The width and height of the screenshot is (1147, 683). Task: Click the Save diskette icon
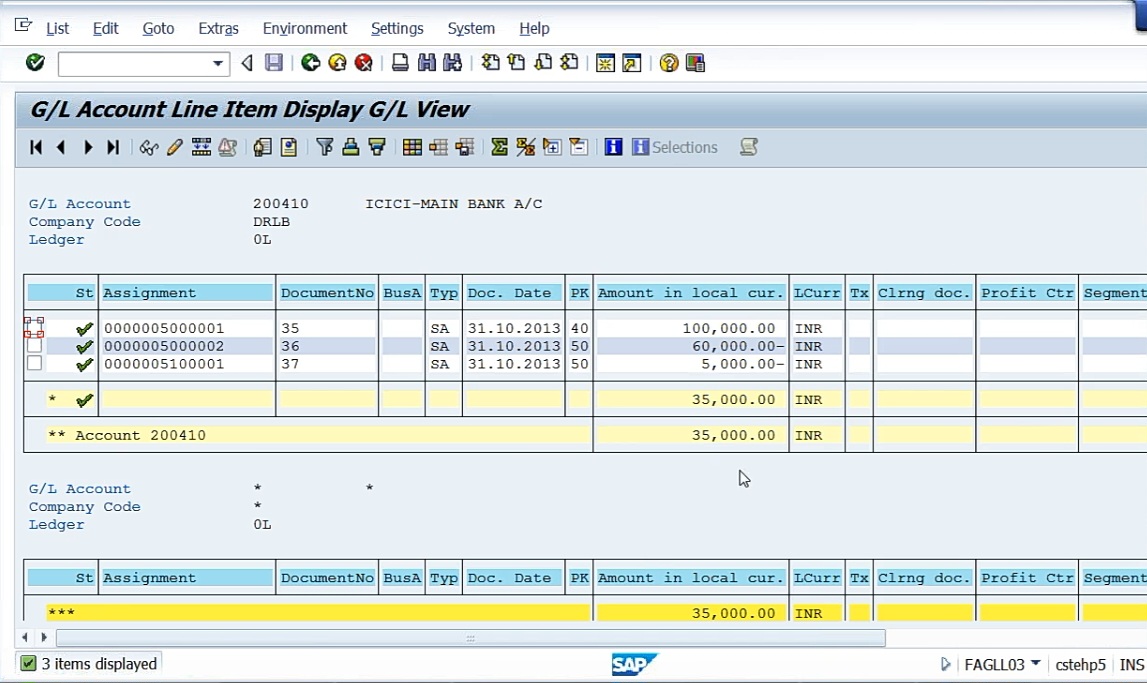click(274, 63)
